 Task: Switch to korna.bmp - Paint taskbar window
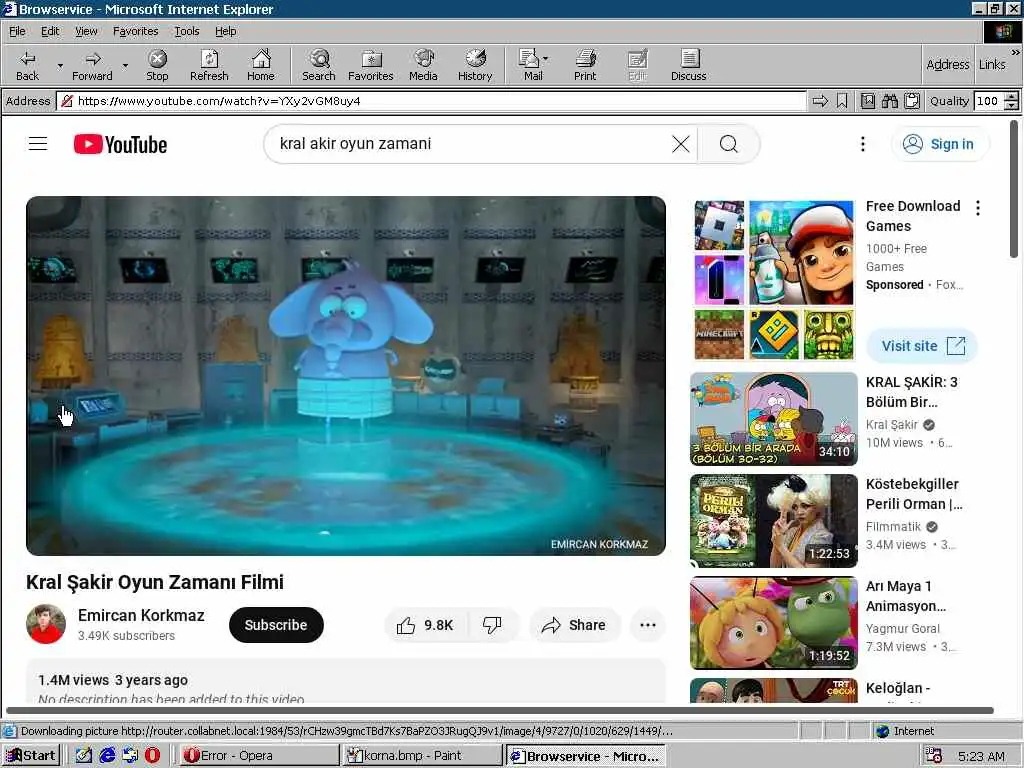coord(422,756)
